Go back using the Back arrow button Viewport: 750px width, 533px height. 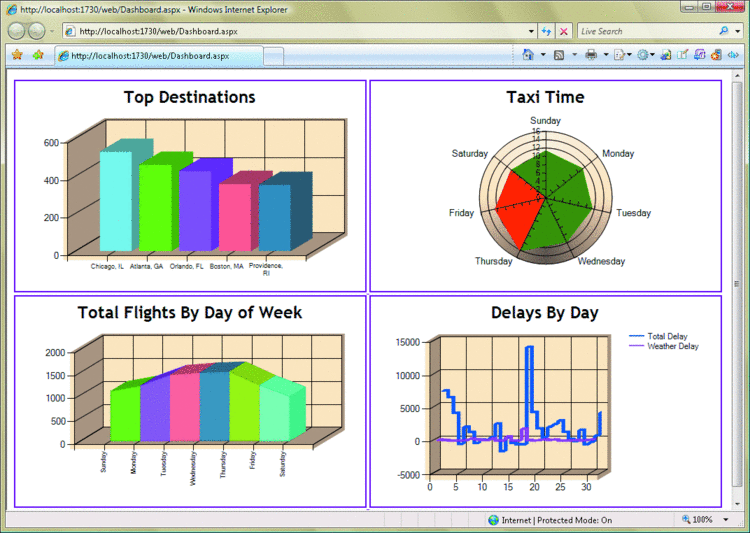point(17,31)
